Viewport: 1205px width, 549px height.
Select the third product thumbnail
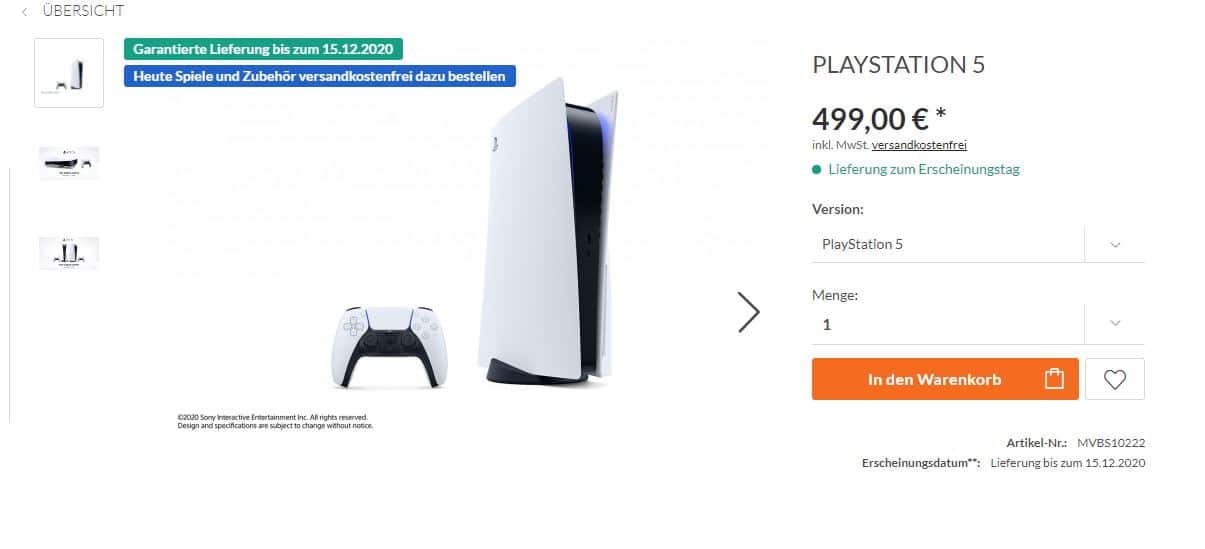[x=69, y=252]
